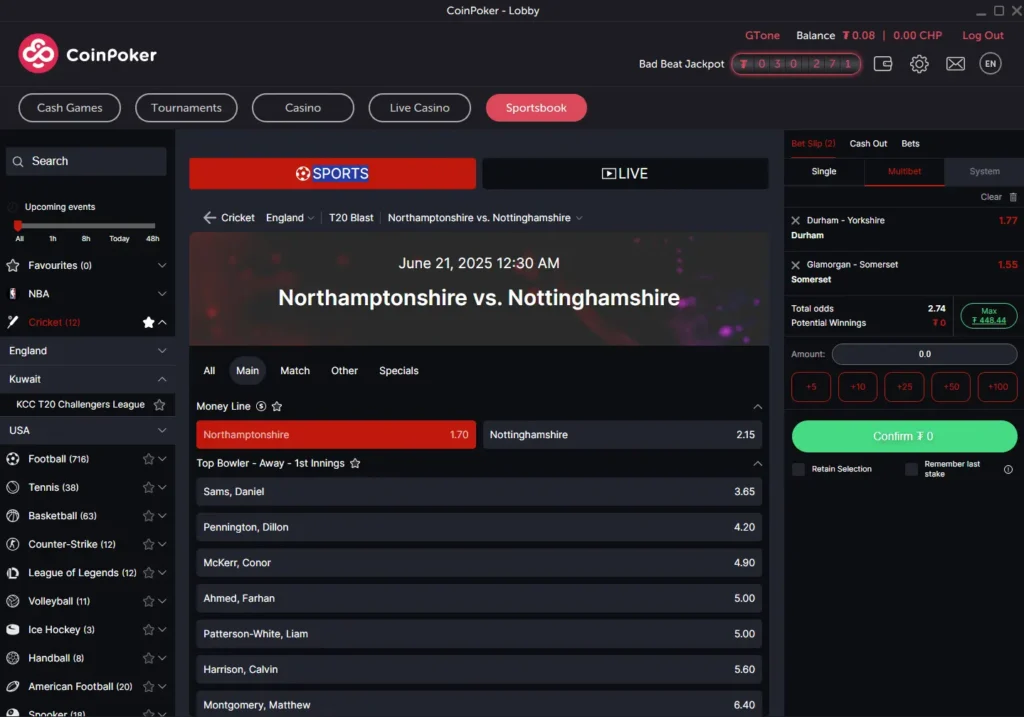Star the Counter-Strike sport
This screenshot has width=1024, height=717.
tap(148, 544)
